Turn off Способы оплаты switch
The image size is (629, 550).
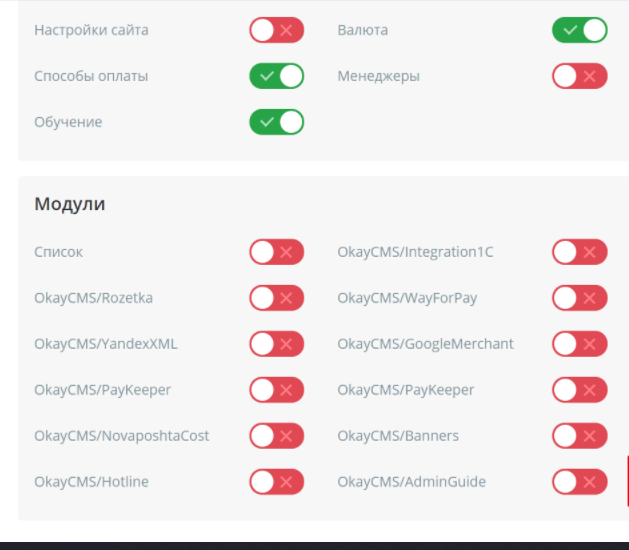(x=276, y=76)
